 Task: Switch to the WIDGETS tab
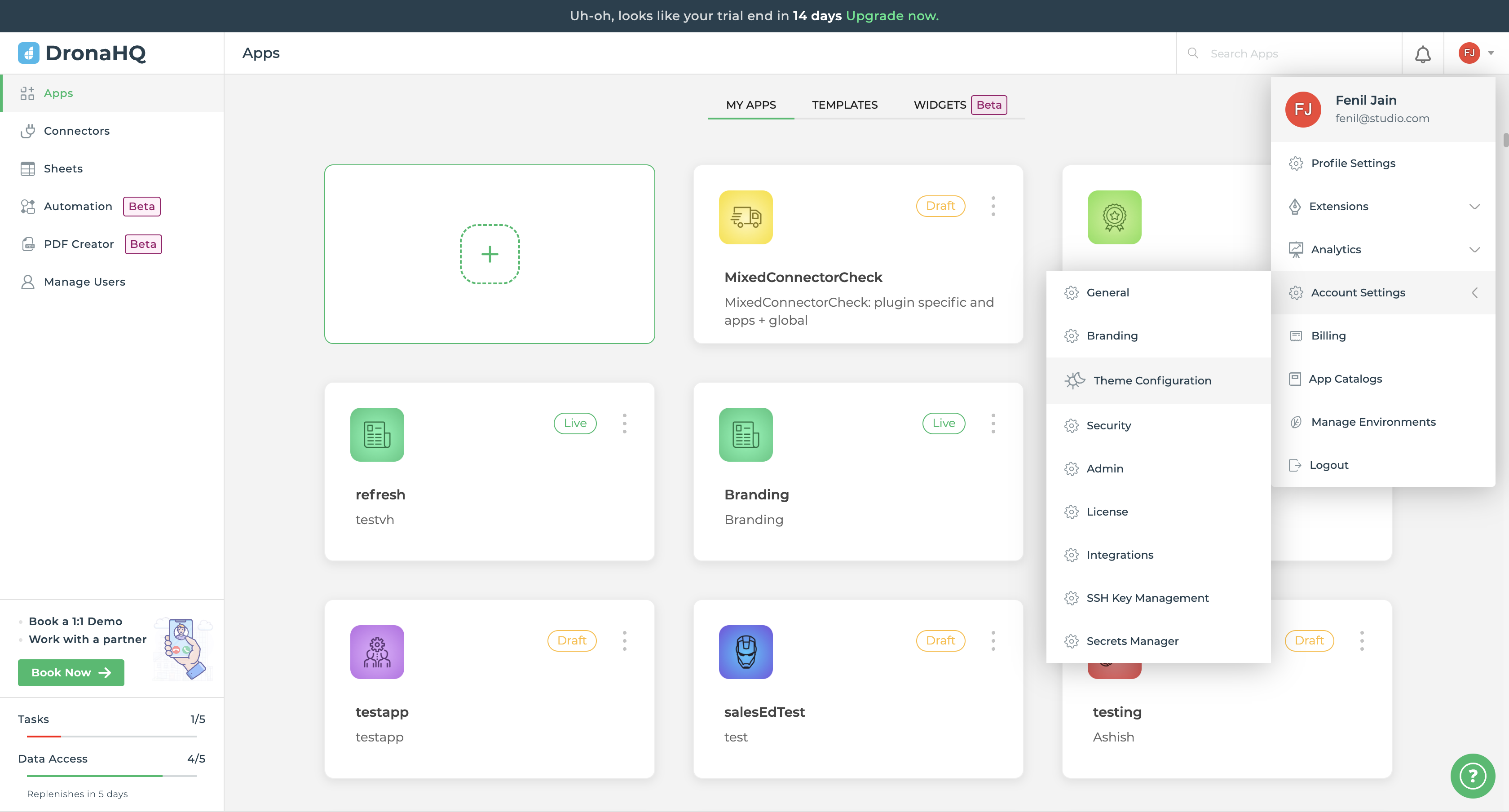(940, 105)
